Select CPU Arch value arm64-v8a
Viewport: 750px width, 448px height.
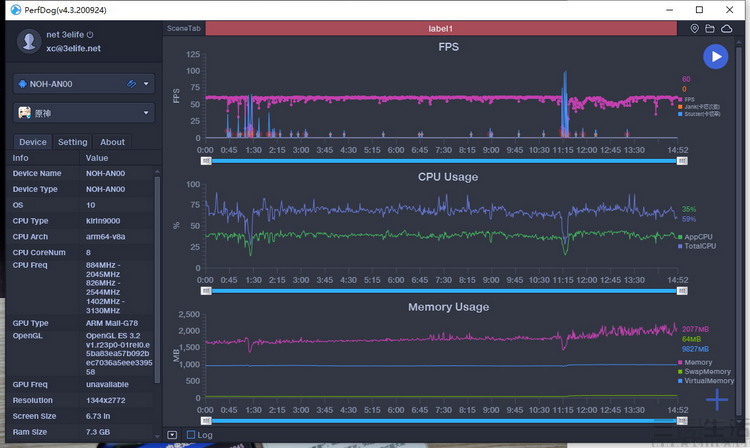tap(105, 237)
